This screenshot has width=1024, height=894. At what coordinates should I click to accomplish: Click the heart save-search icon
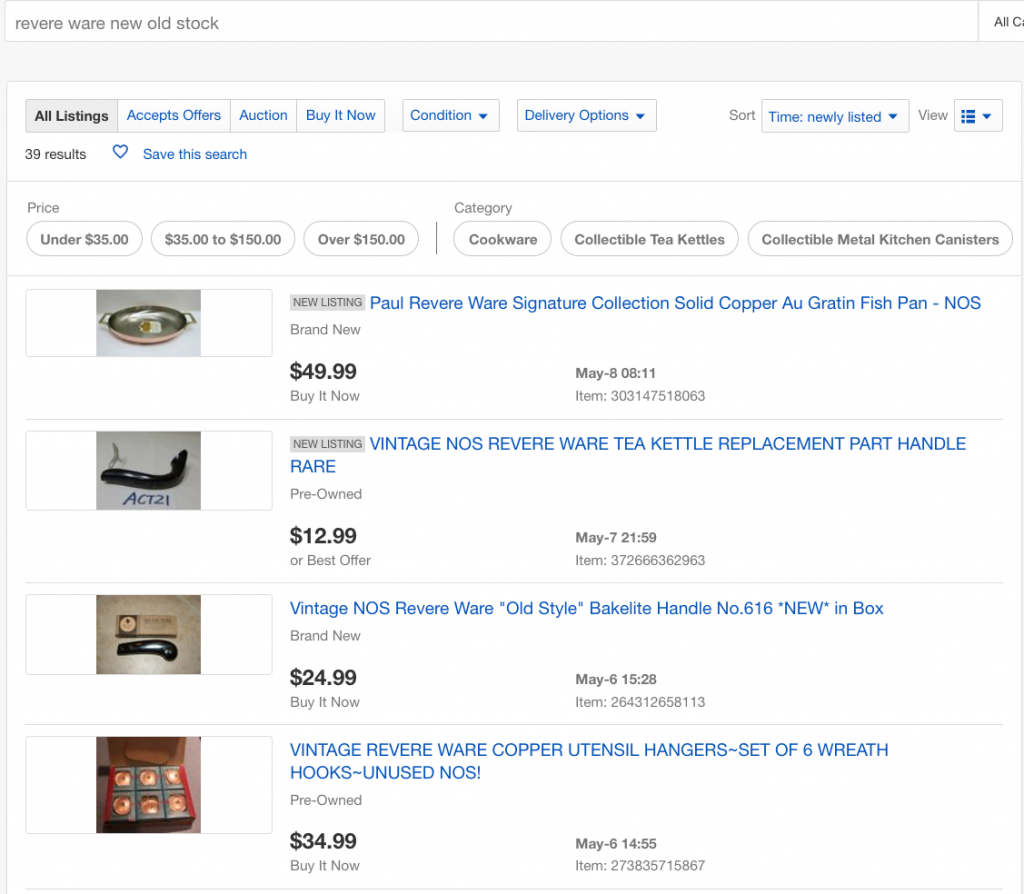click(x=120, y=153)
